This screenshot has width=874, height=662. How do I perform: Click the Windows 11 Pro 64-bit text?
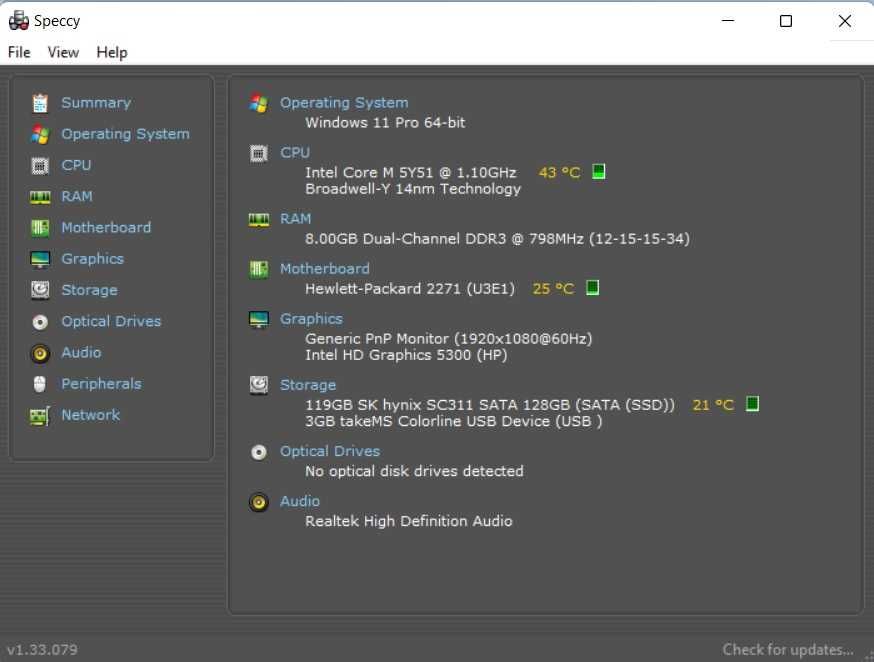pyautogui.click(x=385, y=123)
